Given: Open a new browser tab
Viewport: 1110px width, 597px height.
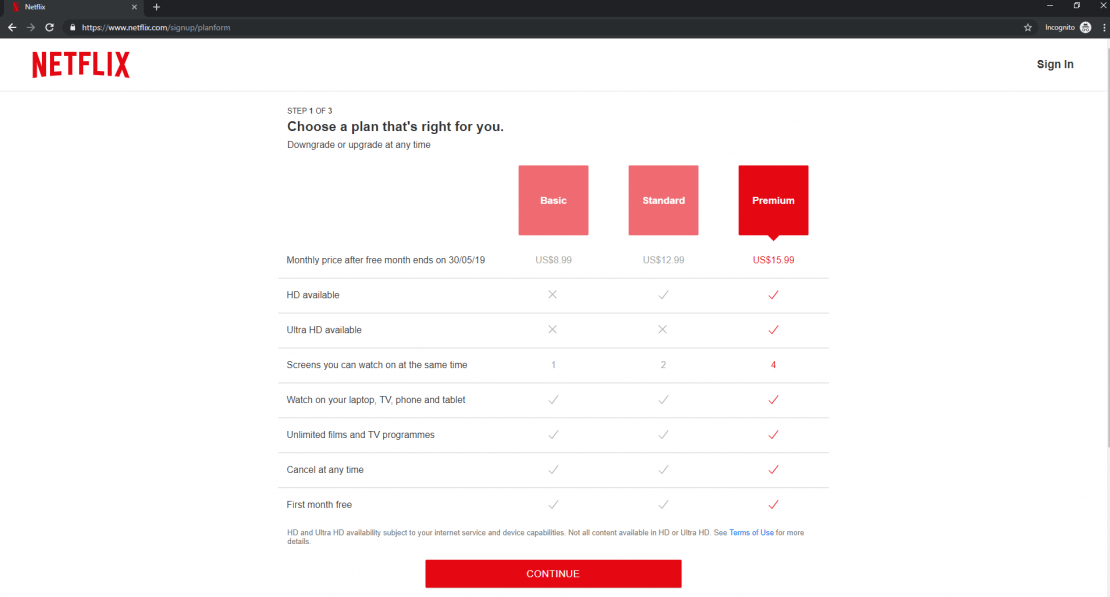Looking at the screenshot, I should coord(156,7).
